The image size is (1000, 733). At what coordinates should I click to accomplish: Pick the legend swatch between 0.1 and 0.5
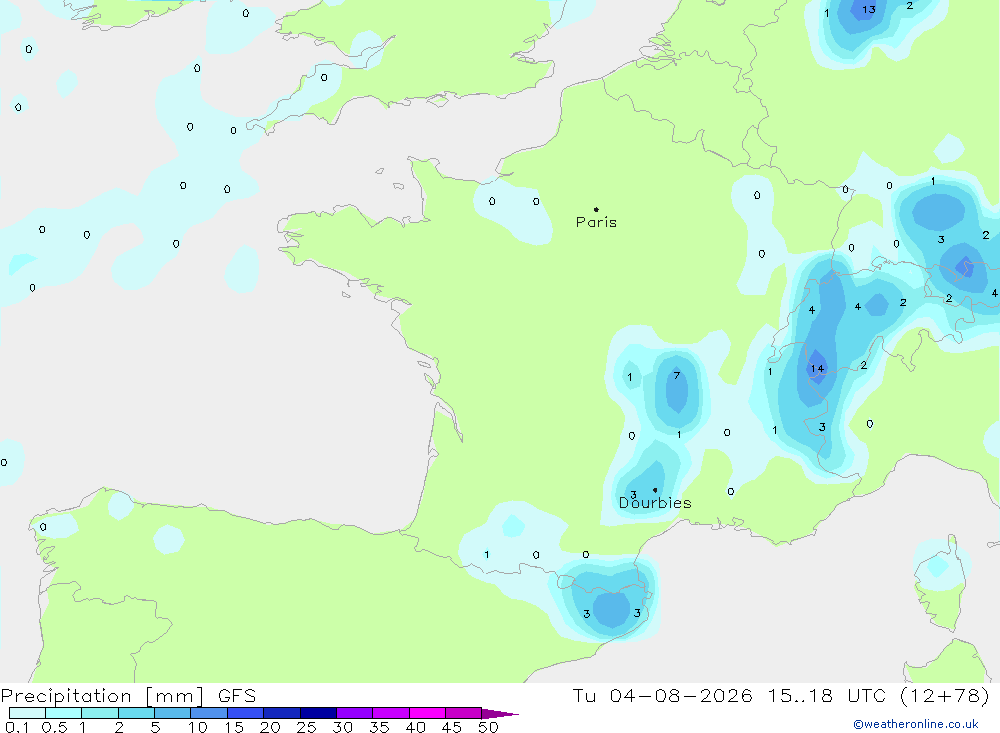(x=27, y=713)
